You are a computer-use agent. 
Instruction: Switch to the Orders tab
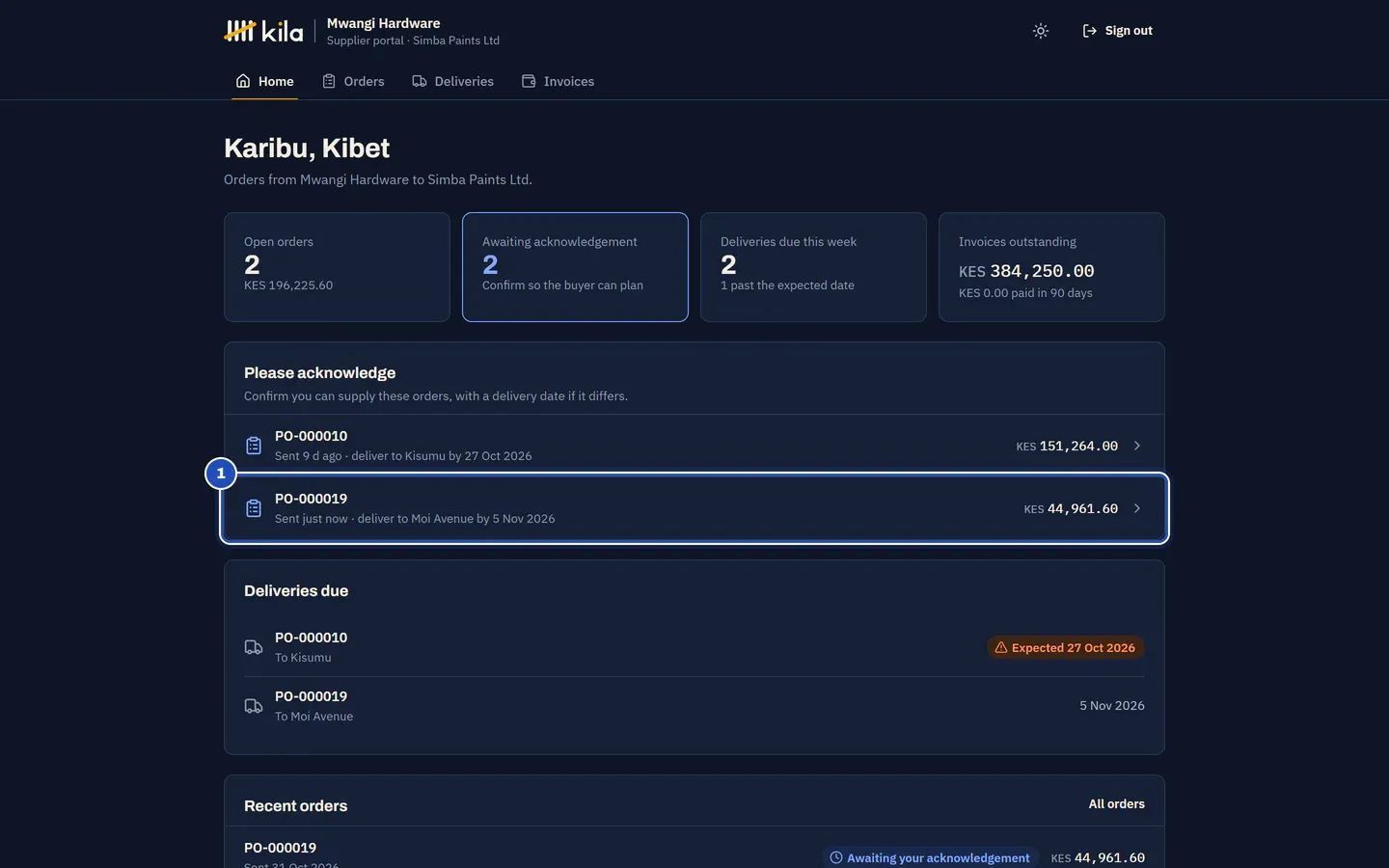[x=353, y=81]
